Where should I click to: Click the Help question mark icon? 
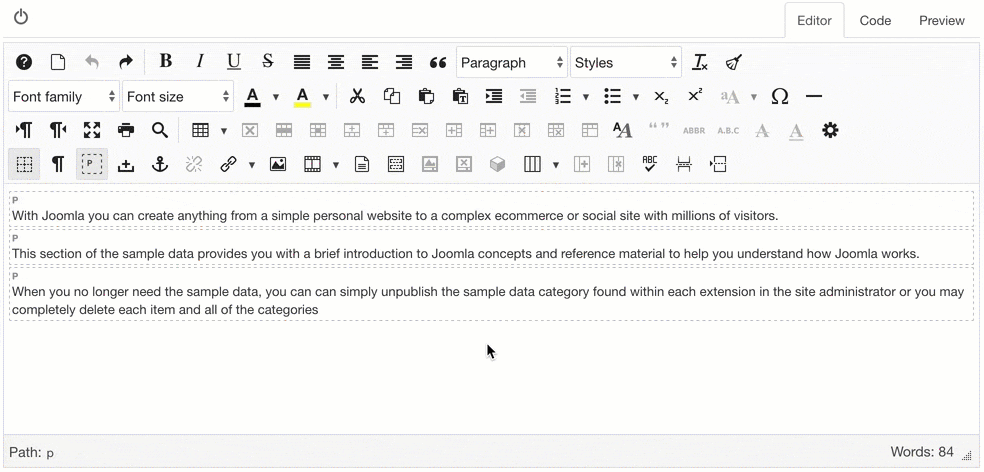click(x=24, y=62)
